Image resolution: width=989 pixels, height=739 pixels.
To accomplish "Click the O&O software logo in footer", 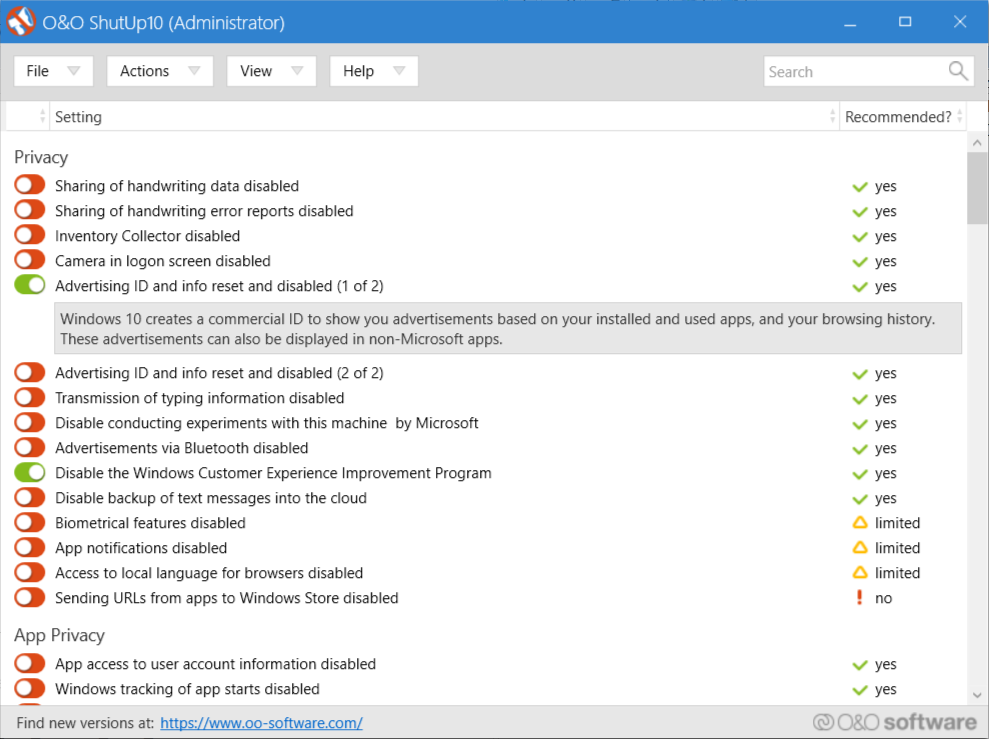I will pyautogui.click(x=894, y=722).
